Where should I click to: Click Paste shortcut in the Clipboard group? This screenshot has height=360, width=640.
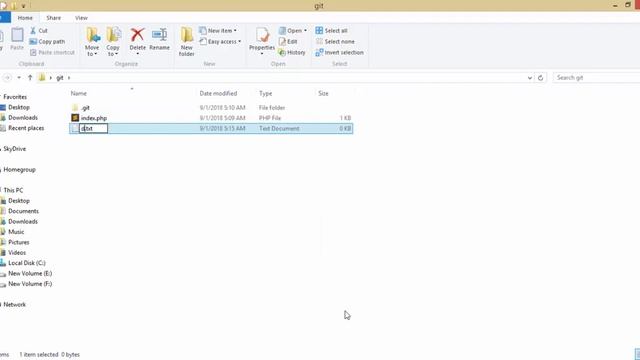(x=52, y=53)
